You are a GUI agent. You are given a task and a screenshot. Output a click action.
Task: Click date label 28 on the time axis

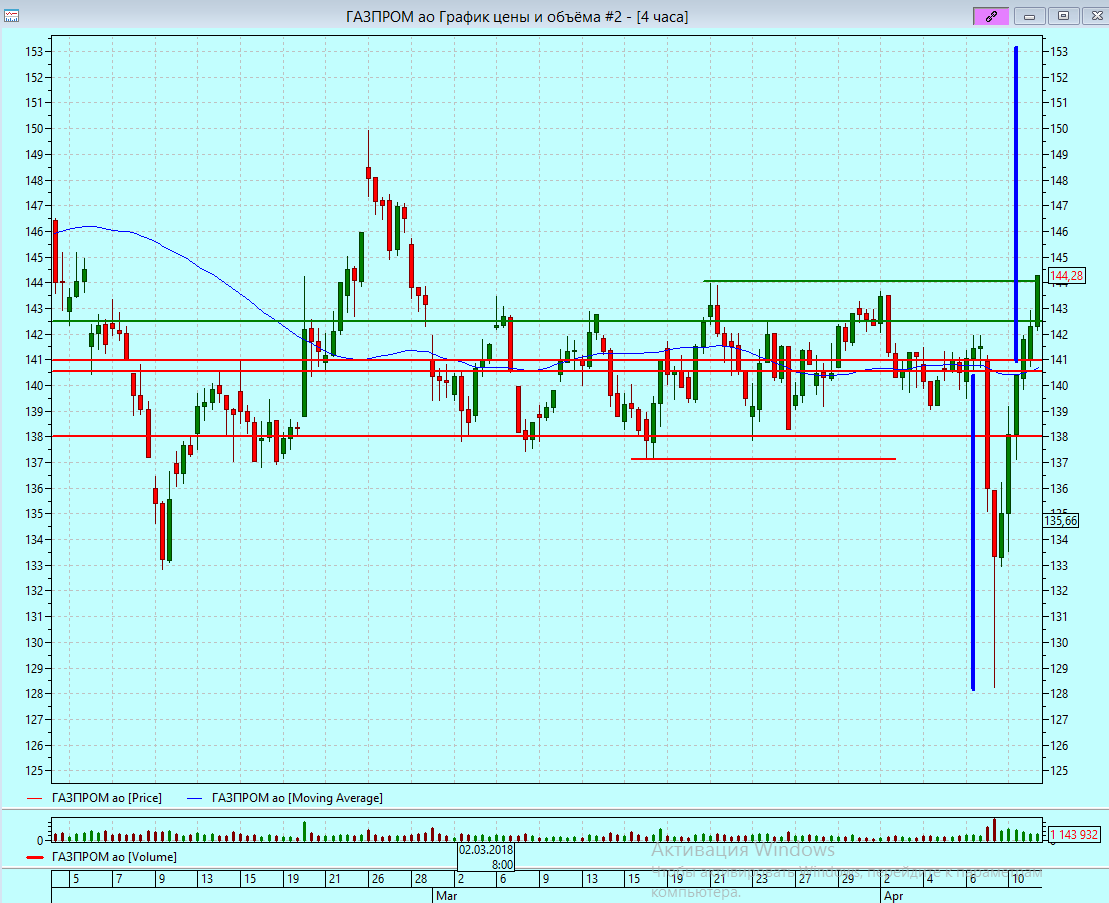(x=421, y=878)
